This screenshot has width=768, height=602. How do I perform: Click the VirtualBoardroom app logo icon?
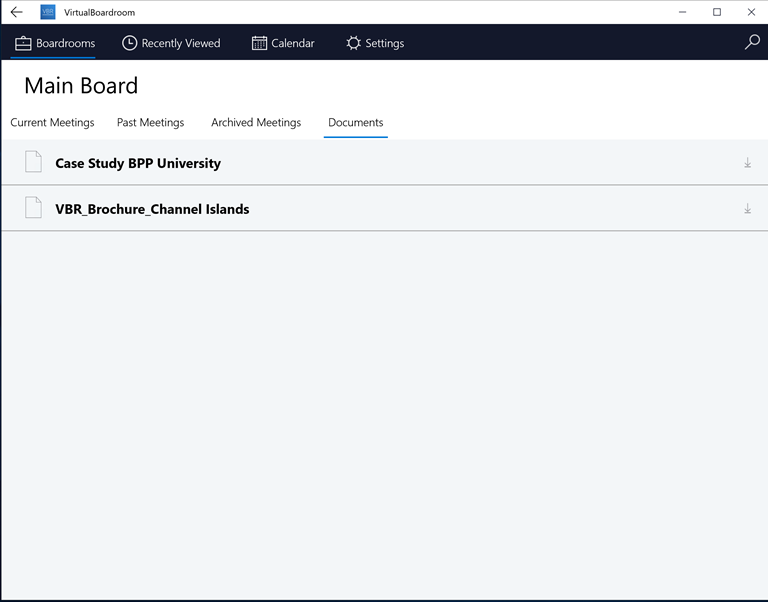[x=48, y=12]
